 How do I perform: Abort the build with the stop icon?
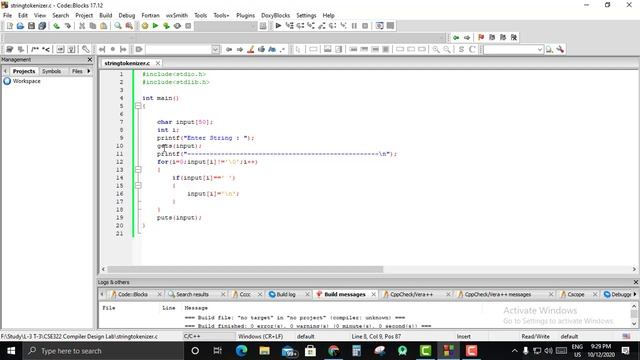pyautogui.click(x=188, y=26)
